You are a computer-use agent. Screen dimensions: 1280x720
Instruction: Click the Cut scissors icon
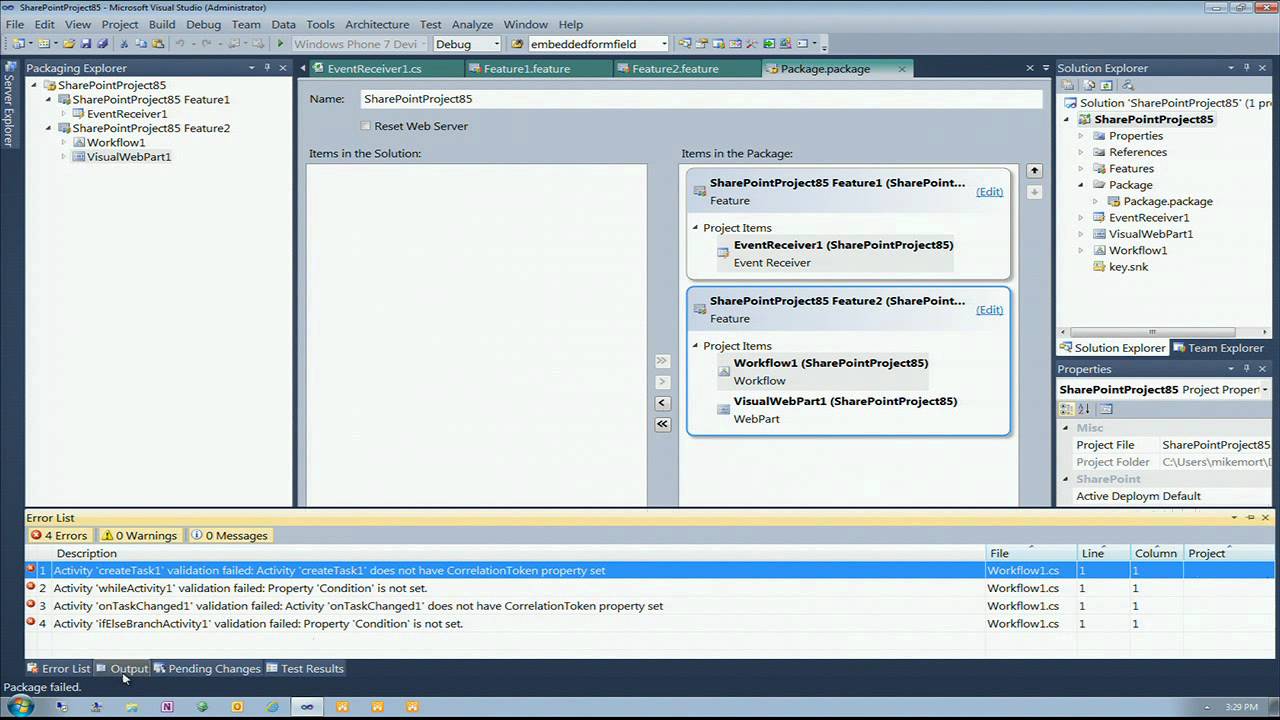tap(125, 44)
